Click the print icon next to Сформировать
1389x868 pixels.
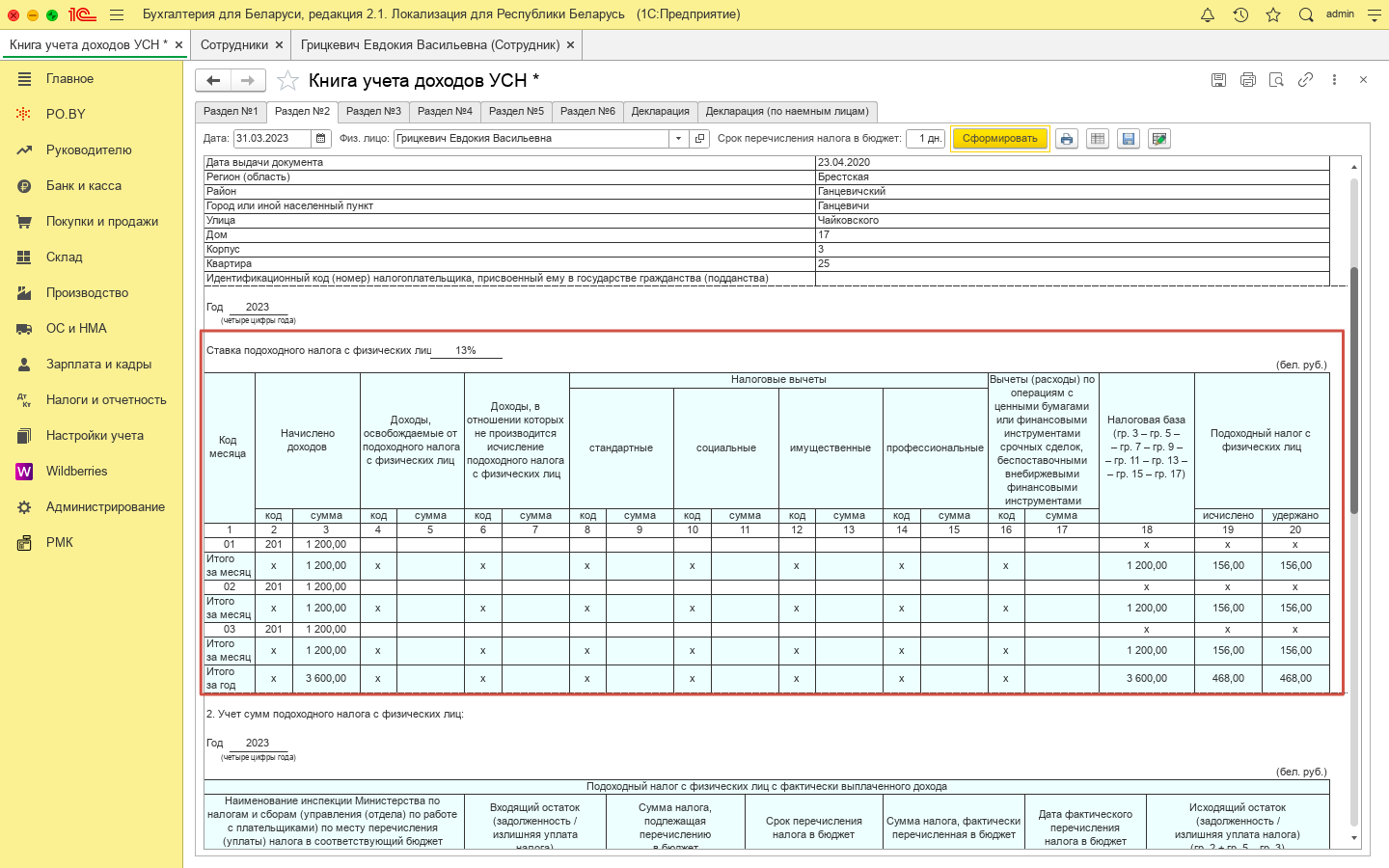click(x=1066, y=139)
